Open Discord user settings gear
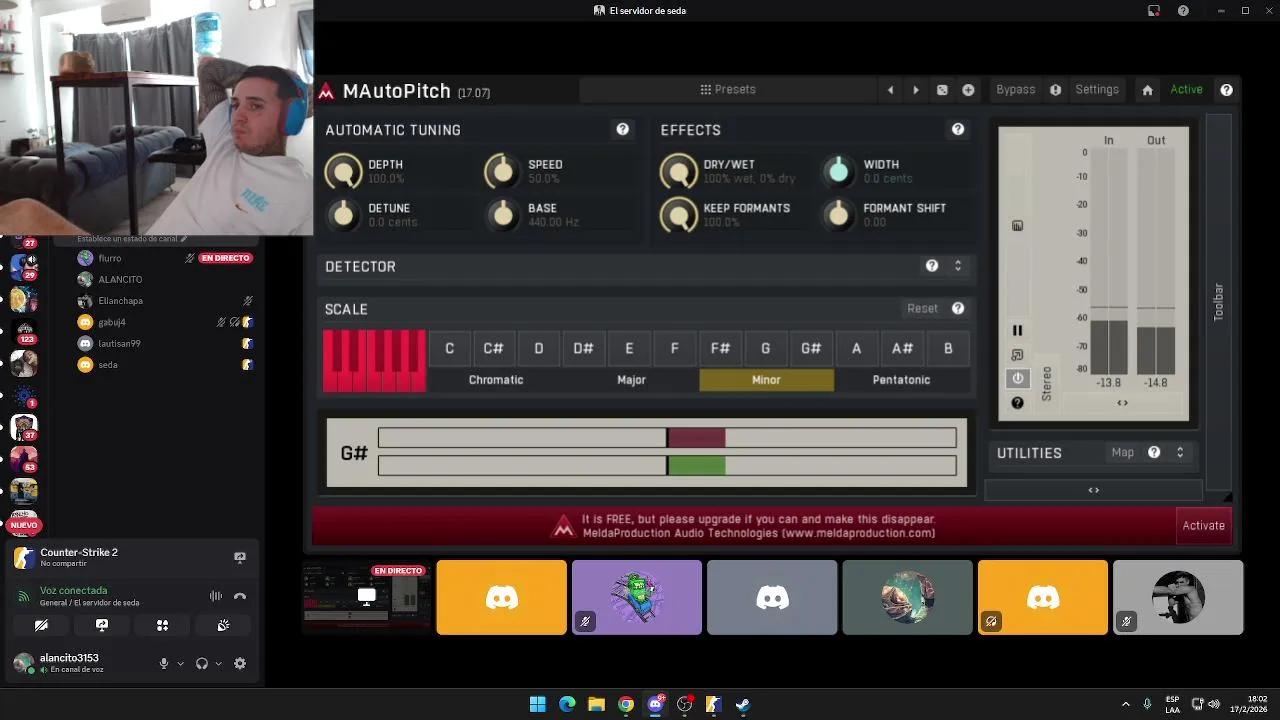The image size is (1280, 720). [x=240, y=663]
